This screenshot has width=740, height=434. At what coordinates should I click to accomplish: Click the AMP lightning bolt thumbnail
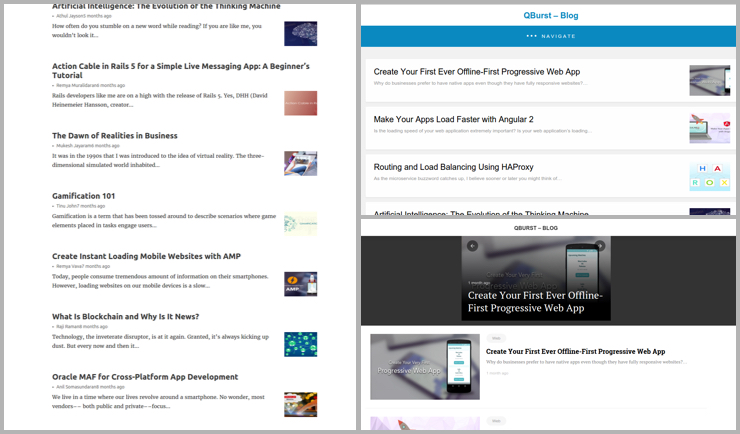pos(301,284)
